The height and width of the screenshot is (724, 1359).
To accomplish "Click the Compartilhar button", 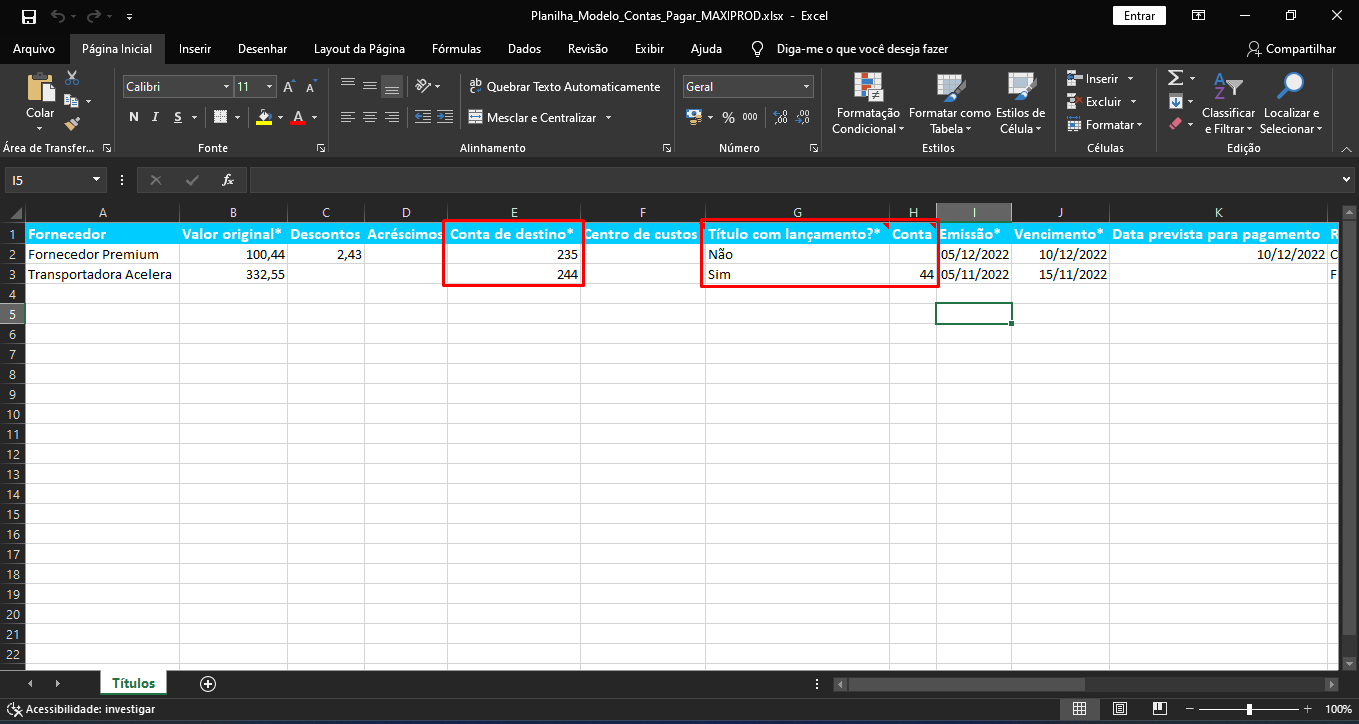I will [x=1291, y=49].
